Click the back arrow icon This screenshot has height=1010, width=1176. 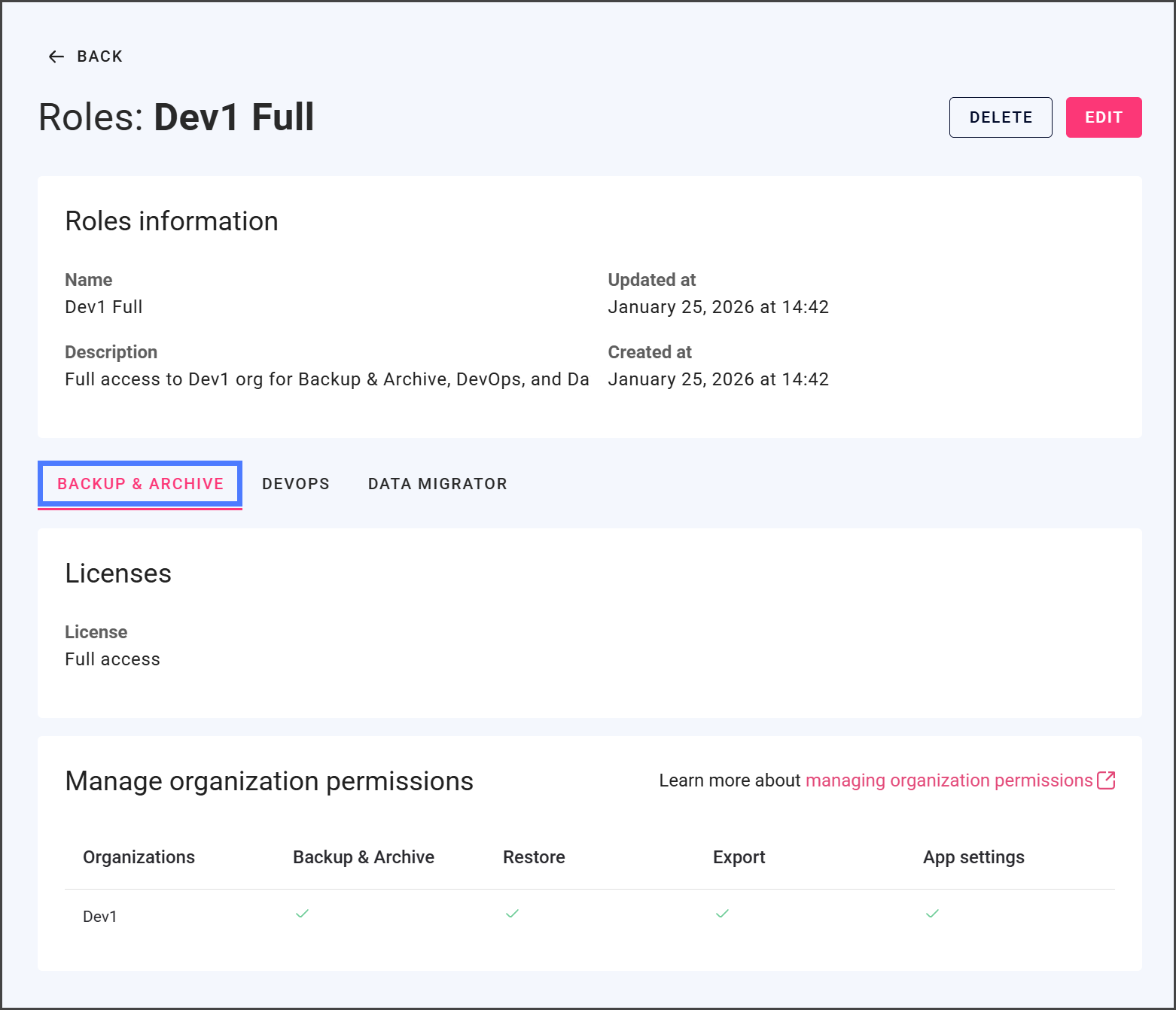(56, 56)
